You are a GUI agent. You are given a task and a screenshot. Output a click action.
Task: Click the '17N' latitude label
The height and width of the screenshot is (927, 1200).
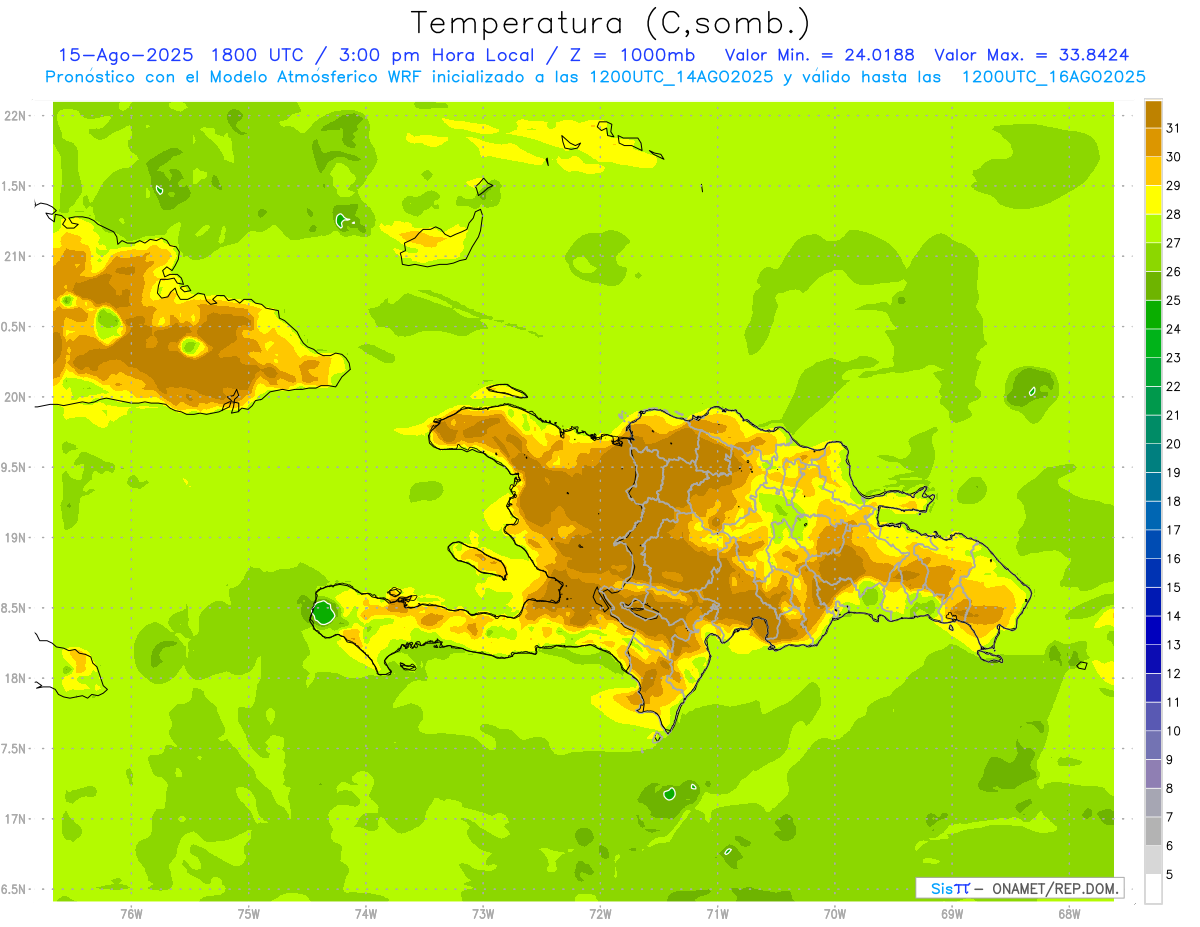pos(15,820)
